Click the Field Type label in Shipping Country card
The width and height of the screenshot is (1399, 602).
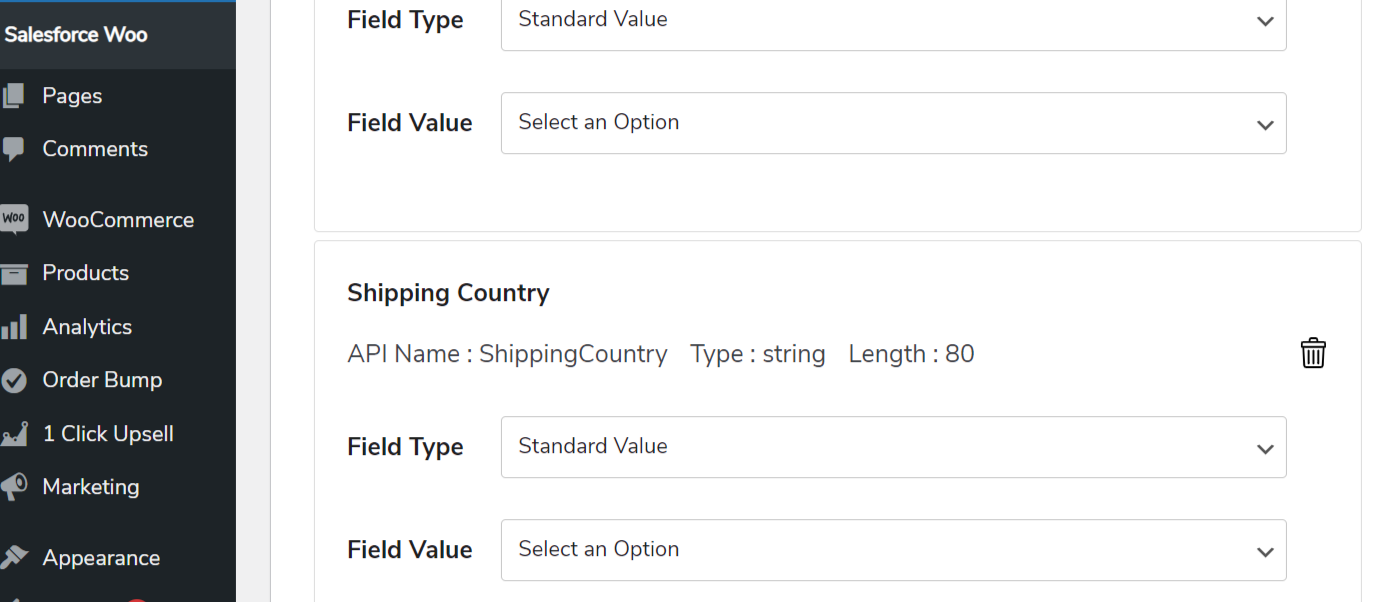tap(405, 447)
